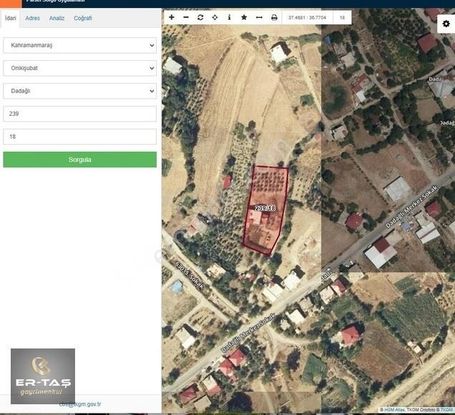
Task: Refresh the map with the rotate-arrows icon
Action: [x=200, y=17]
